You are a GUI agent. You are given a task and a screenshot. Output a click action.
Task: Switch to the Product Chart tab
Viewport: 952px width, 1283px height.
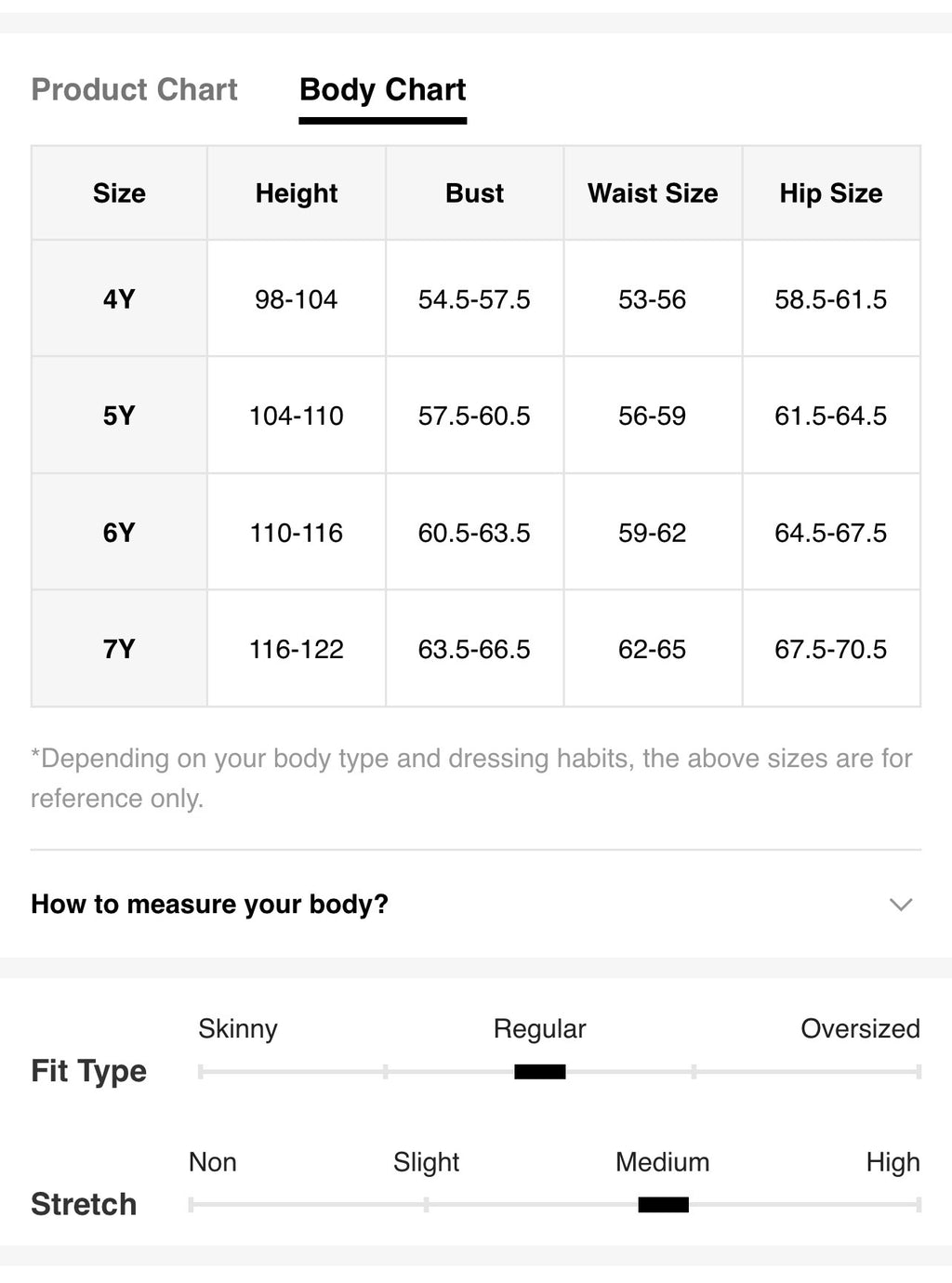pyautogui.click(x=134, y=89)
